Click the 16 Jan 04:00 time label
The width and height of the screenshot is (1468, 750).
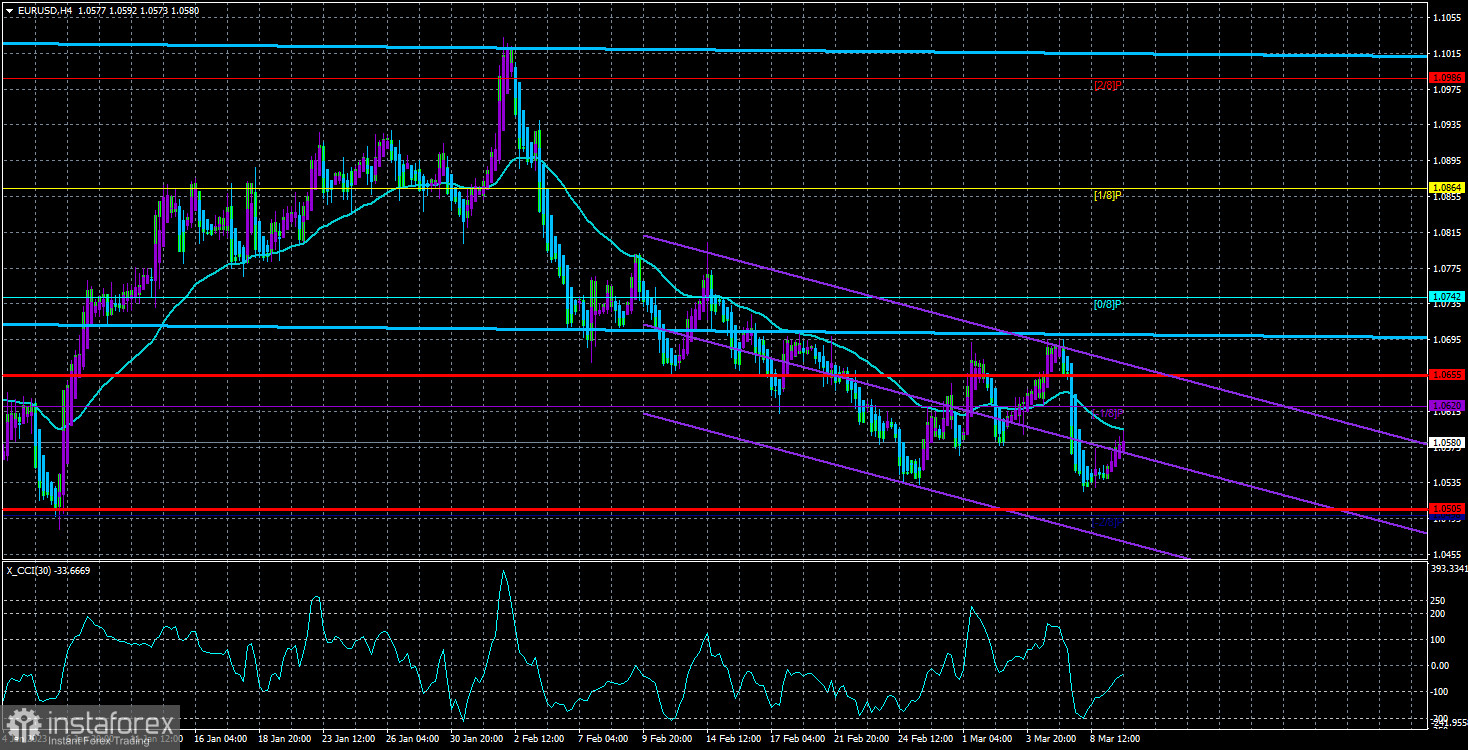tap(220, 739)
